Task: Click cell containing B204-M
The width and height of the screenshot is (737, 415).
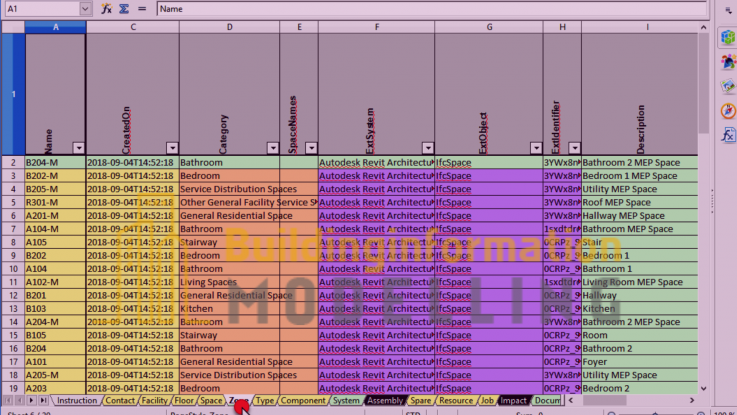Action: coord(55,161)
